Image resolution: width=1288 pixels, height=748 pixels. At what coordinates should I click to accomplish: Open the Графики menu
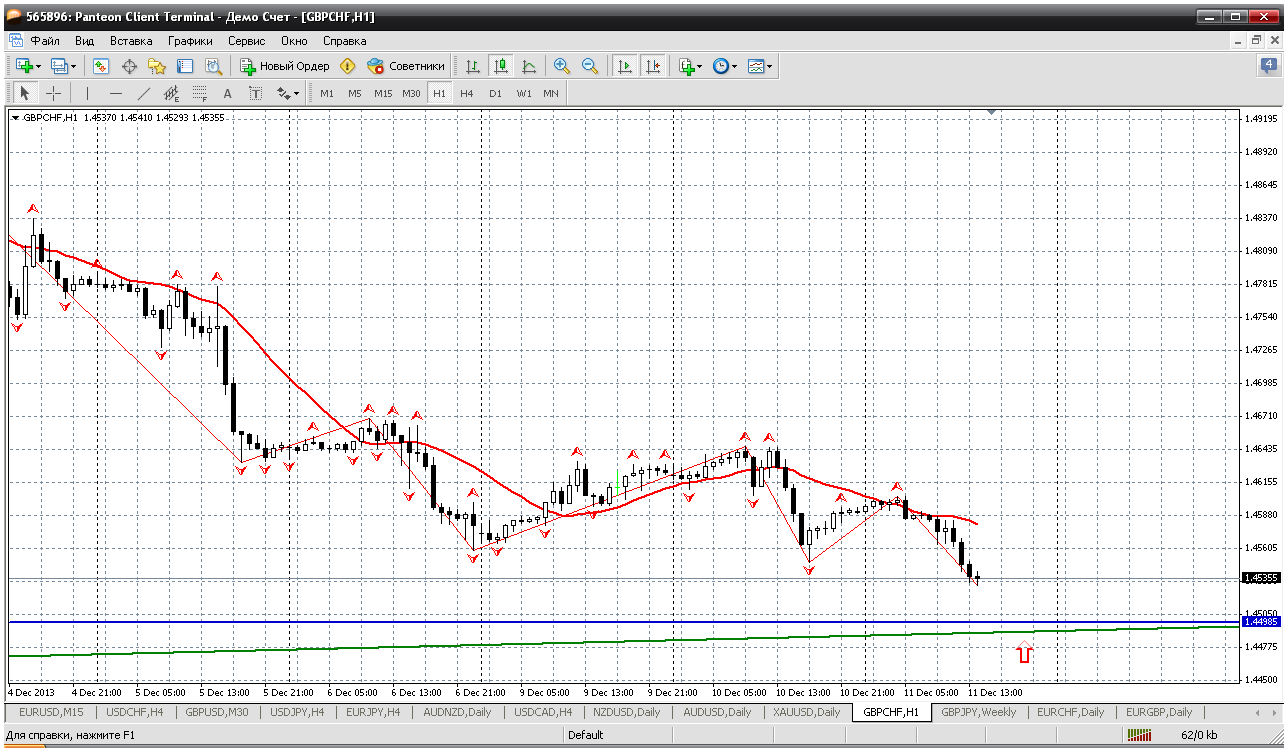(x=190, y=41)
